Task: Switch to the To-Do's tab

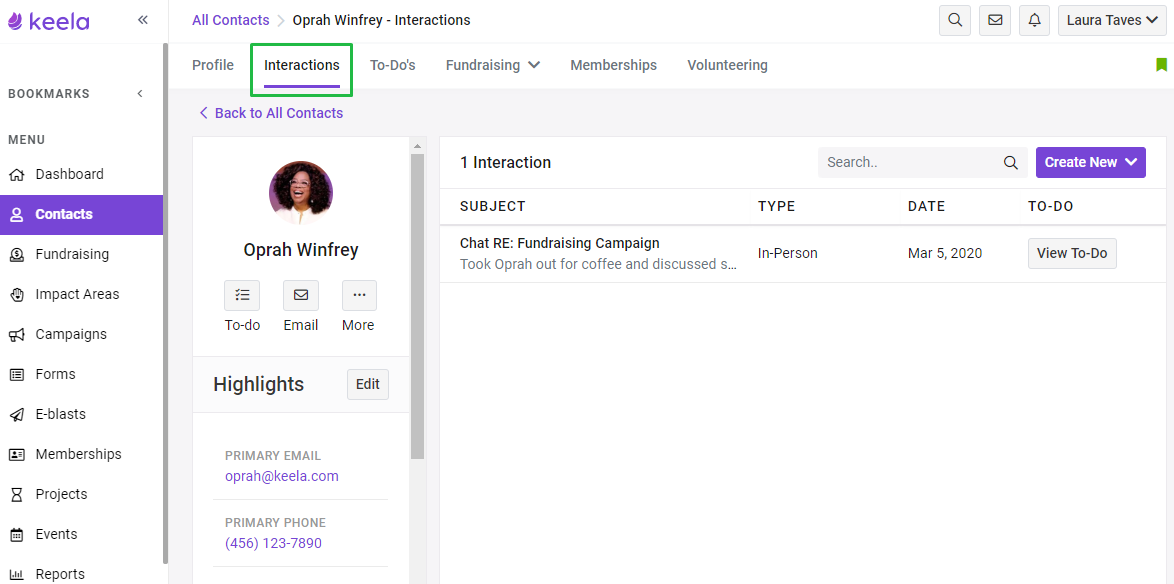Action: (392, 65)
